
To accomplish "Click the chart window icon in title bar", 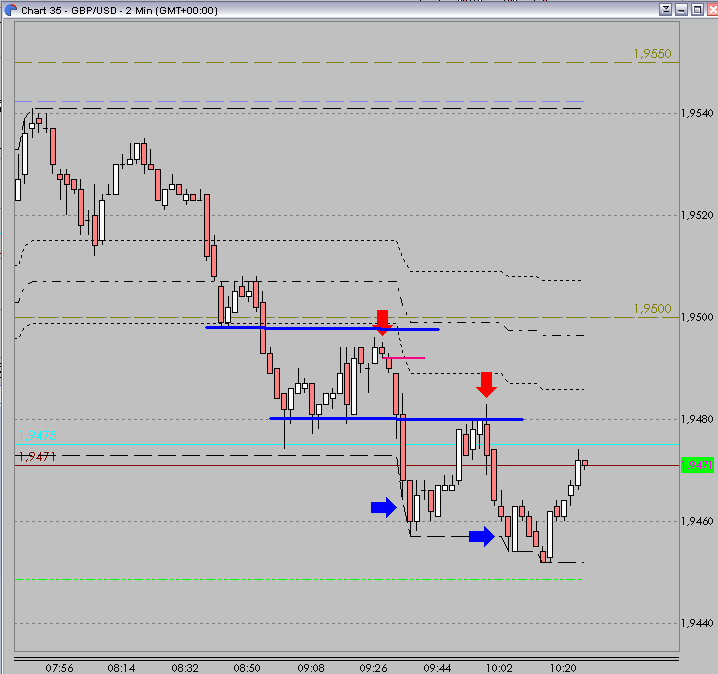I will [x=10, y=10].
